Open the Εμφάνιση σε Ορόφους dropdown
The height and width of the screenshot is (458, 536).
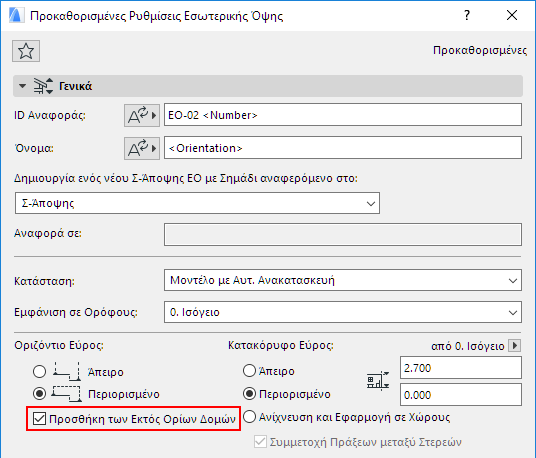coord(343,312)
